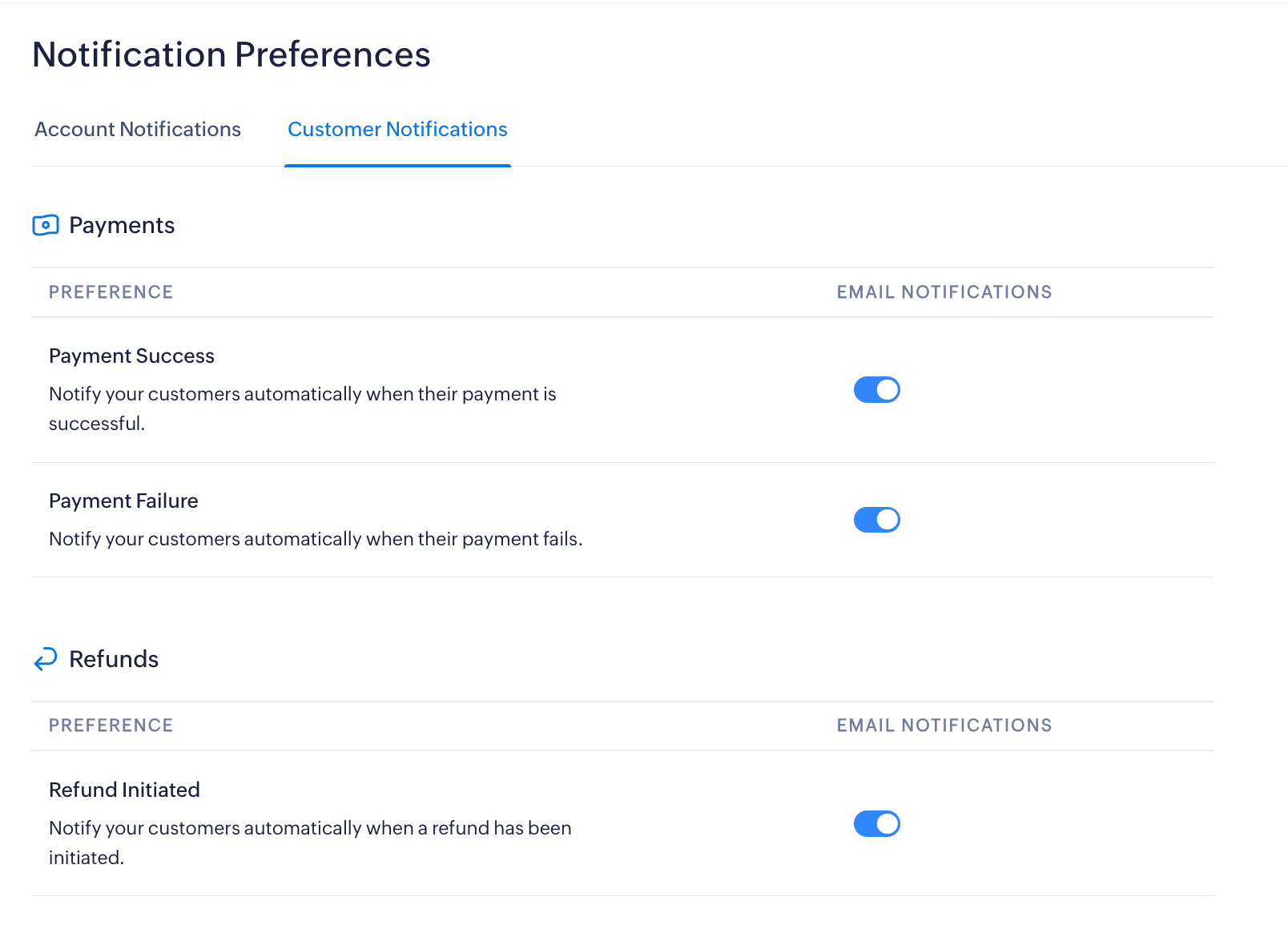Click the PREFERENCE column header under Payments

point(111,292)
